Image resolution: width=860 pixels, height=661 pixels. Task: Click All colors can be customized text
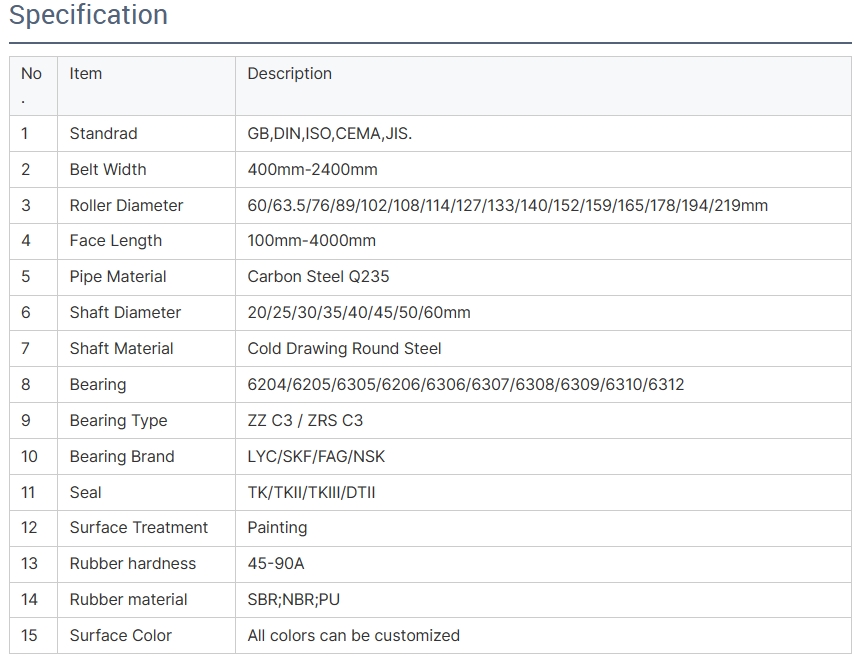coord(353,636)
